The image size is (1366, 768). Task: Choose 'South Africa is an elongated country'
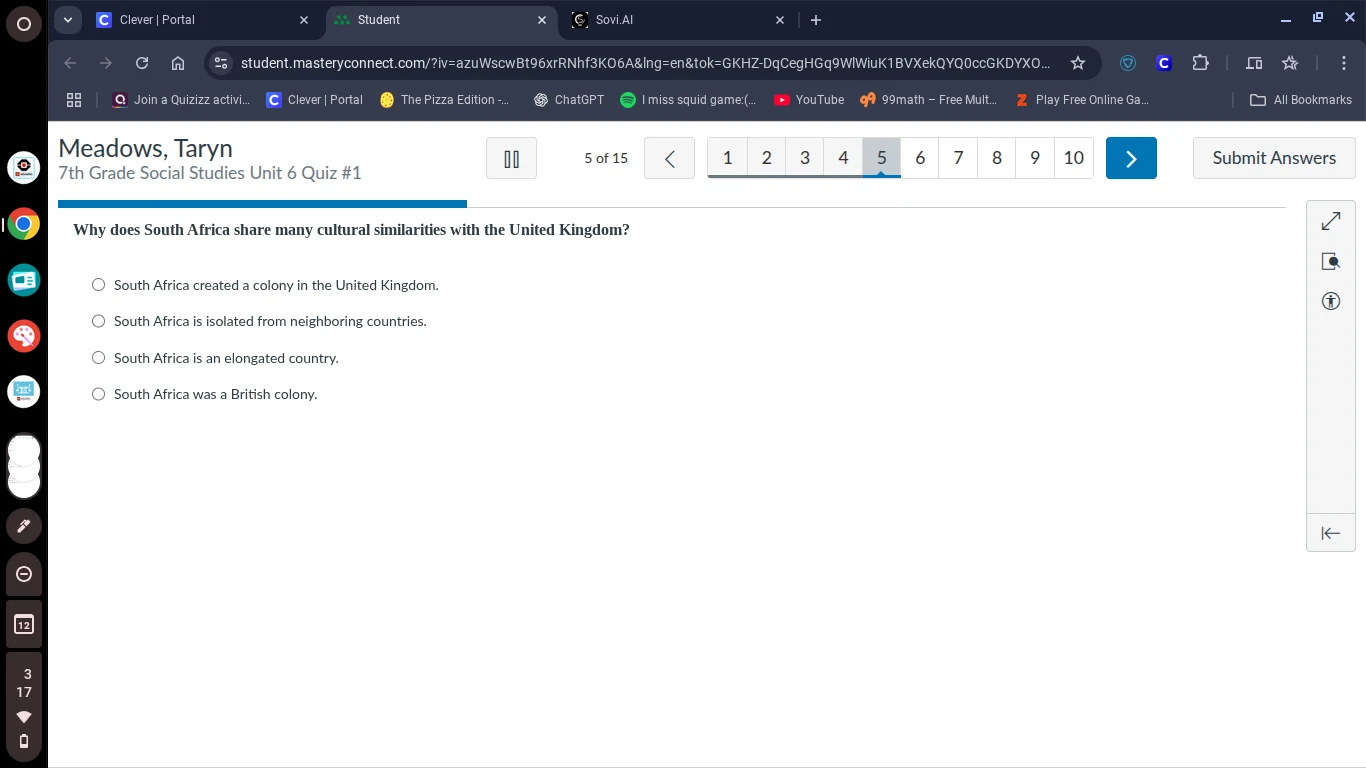[98, 358]
